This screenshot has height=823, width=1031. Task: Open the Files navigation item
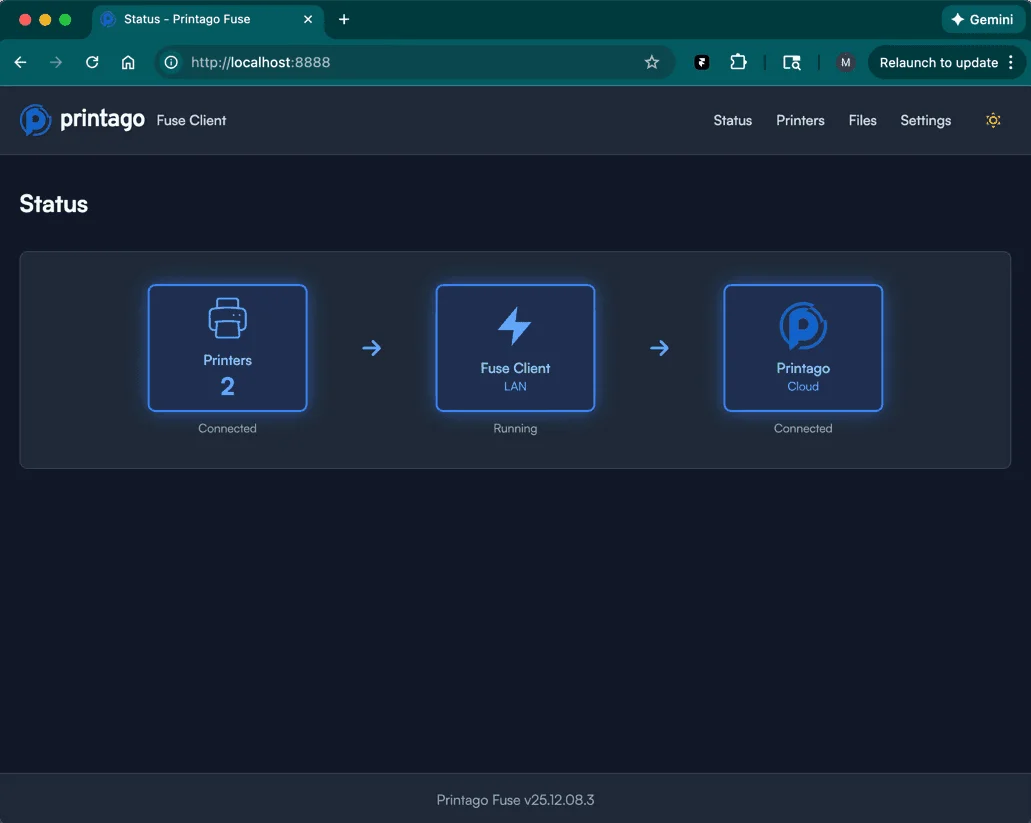(862, 120)
